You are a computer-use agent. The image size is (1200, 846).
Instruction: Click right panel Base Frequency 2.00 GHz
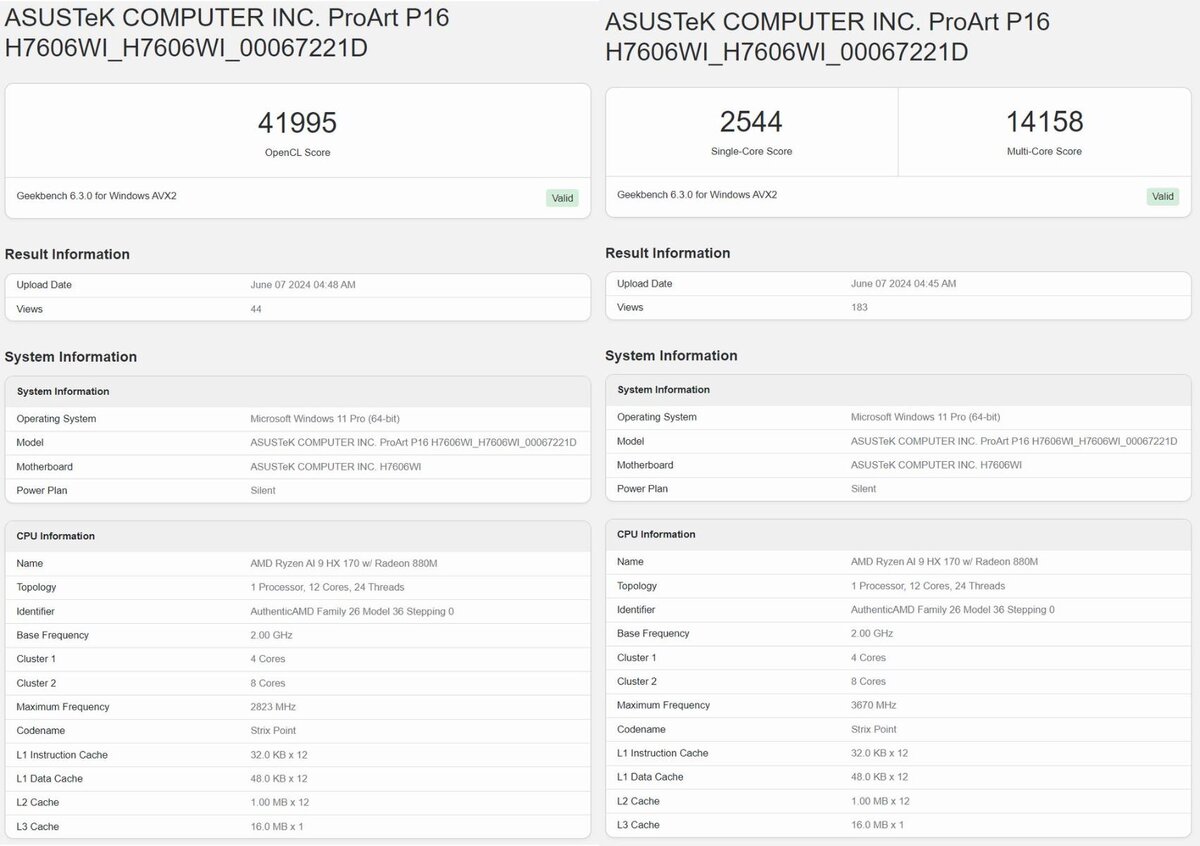tap(870, 634)
